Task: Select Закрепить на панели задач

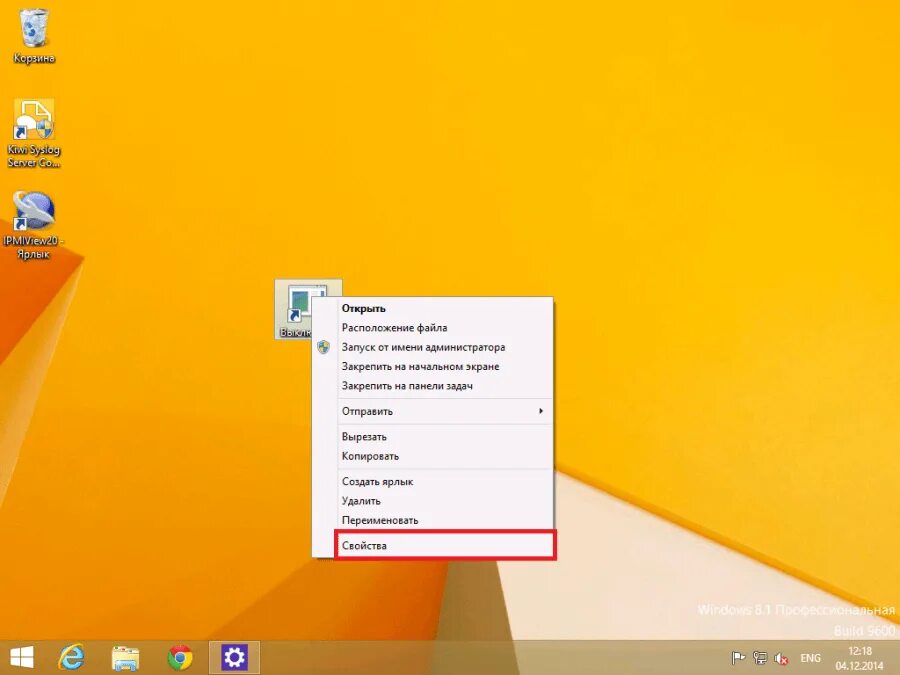Action: click(x=433, y=386)
